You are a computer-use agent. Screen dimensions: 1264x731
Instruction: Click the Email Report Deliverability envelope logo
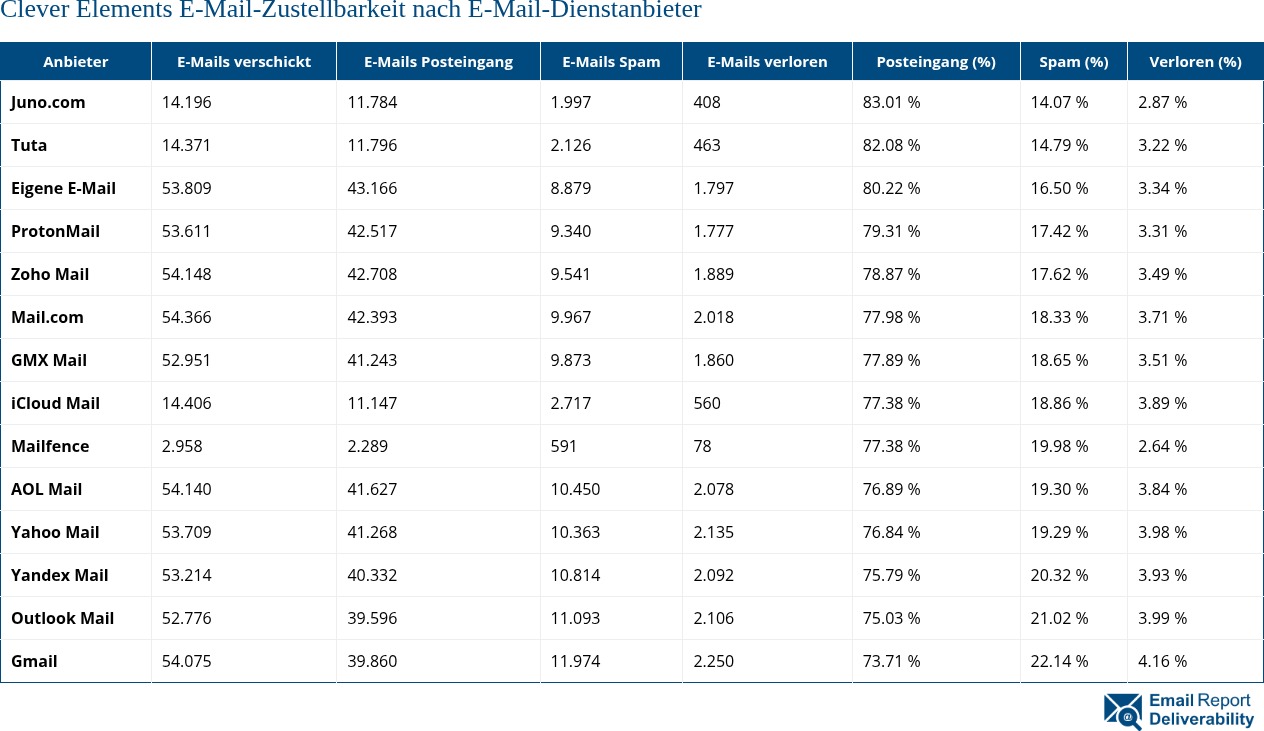pos(1123,711)
